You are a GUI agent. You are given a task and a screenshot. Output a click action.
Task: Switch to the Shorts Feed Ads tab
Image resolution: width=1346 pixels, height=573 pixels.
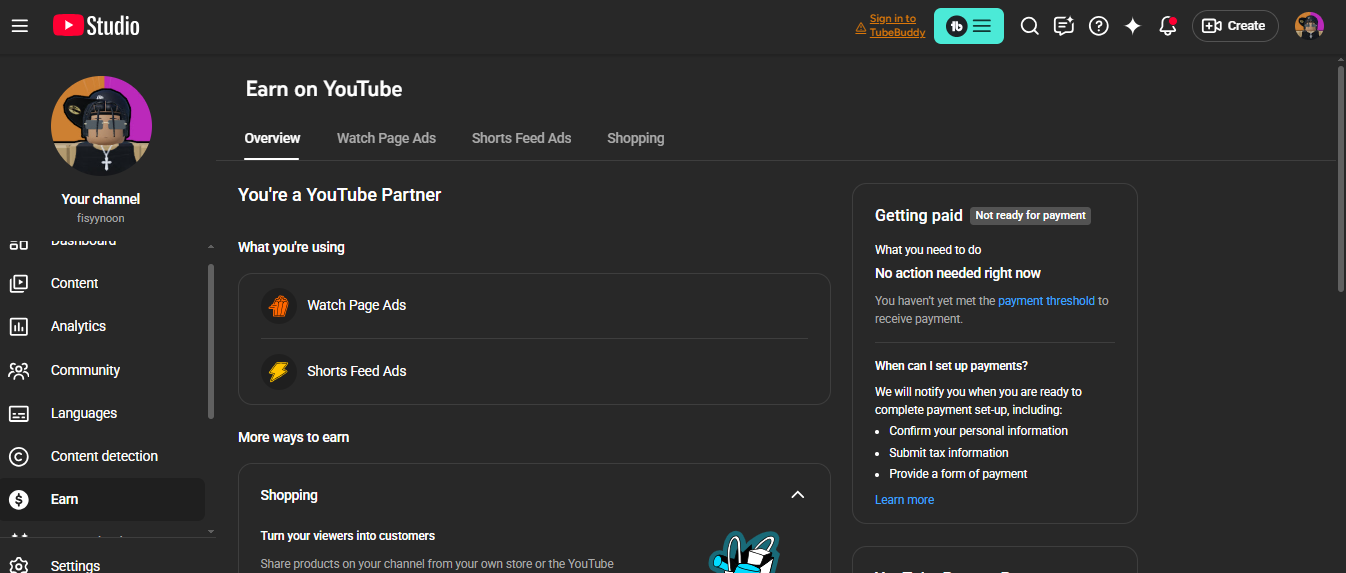click(x=521, y=138)
